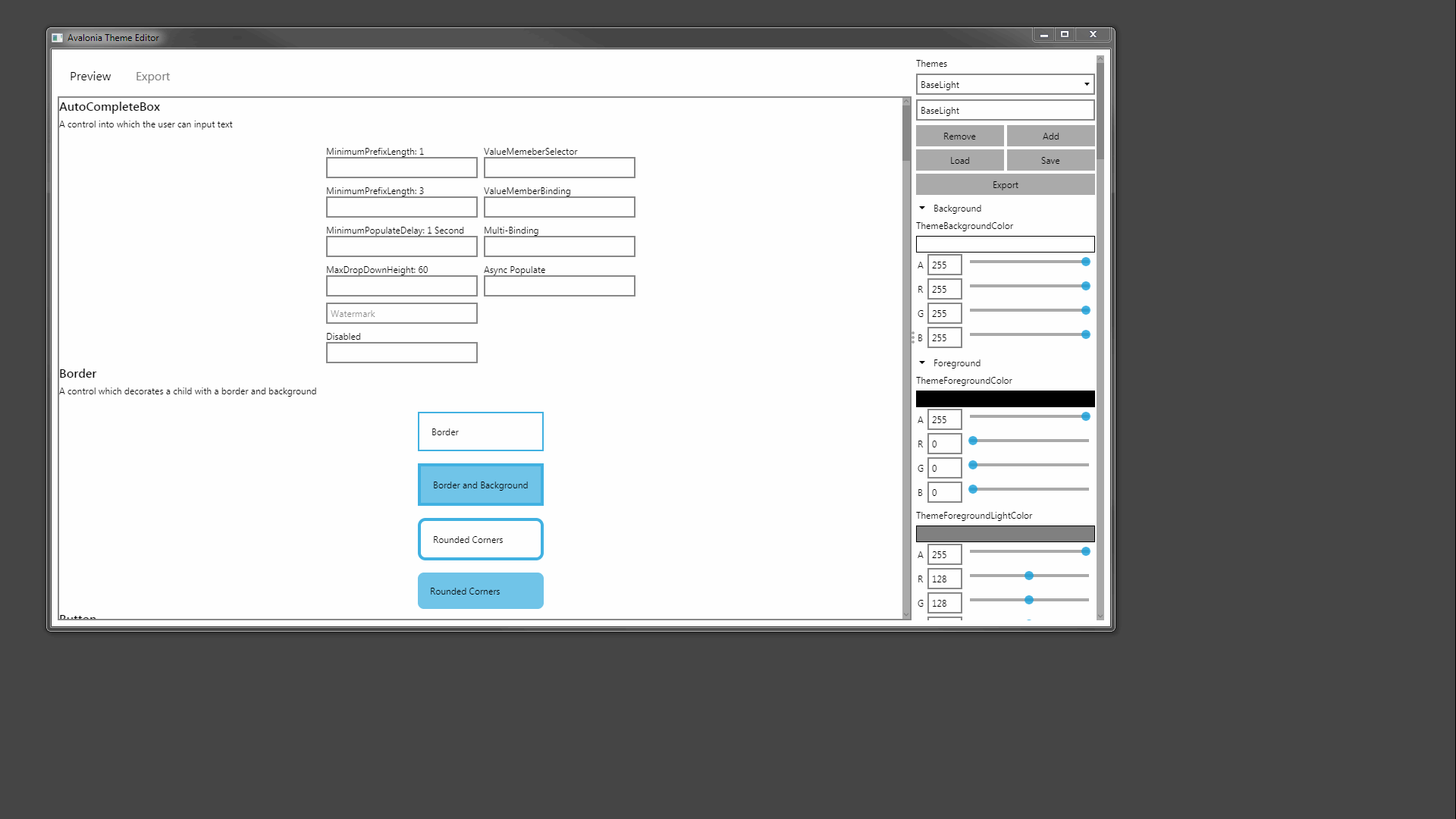The image size is (1456, 819).
Task: Click the preview scrollbar down arrow
Action: pos(906,615)
